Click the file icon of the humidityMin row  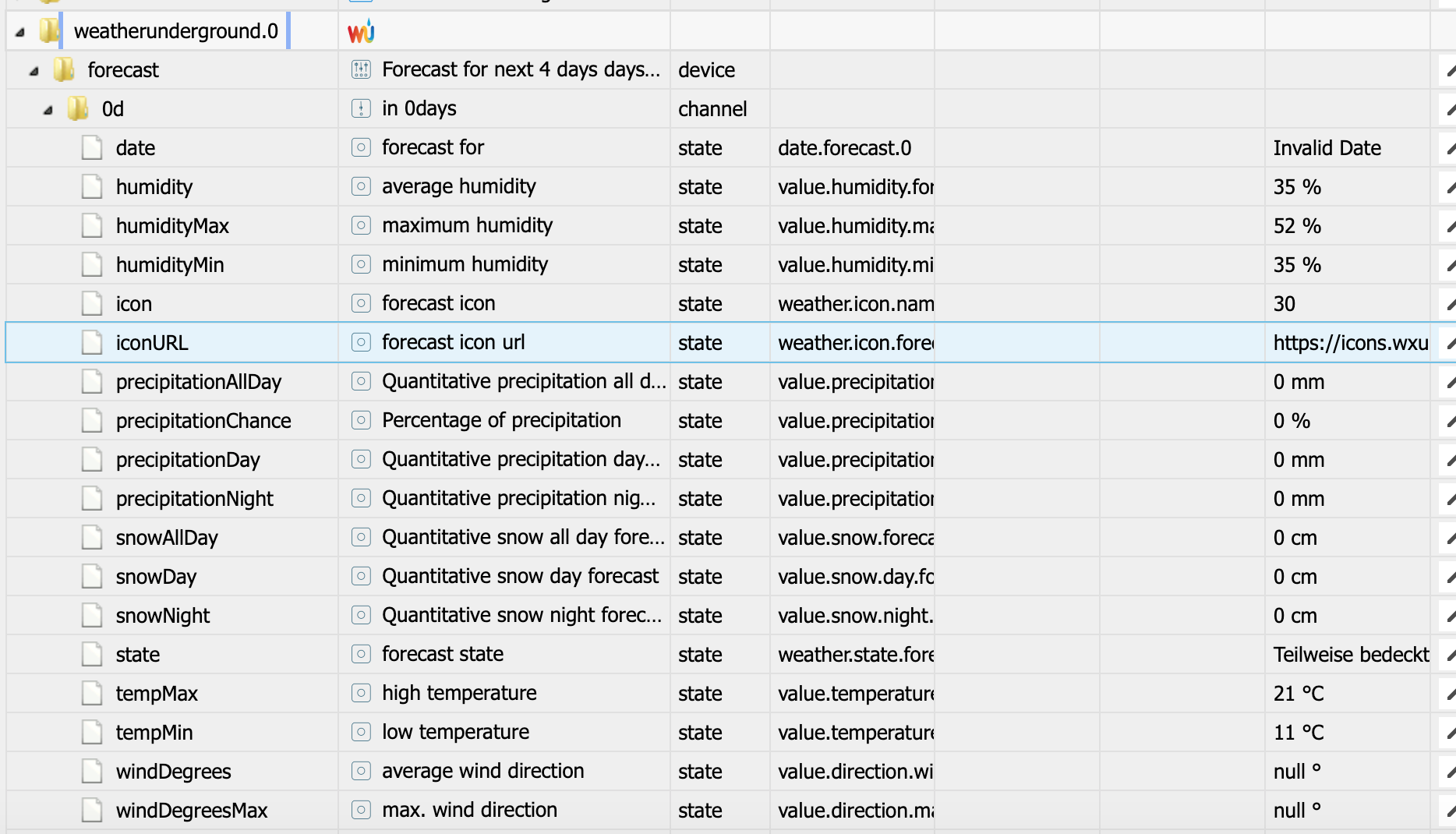(92, 264)
